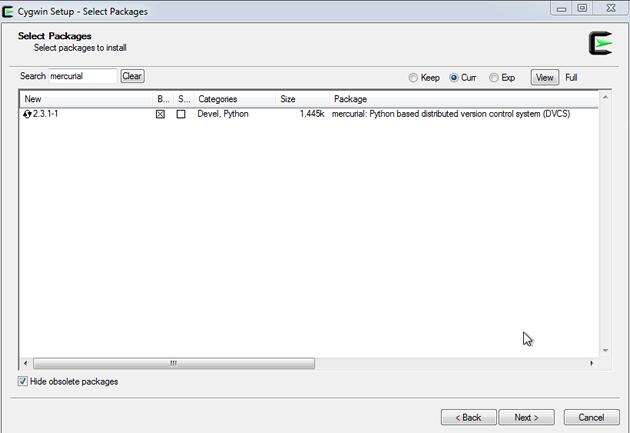Viewport: 630px width, 433px height.
Task: Click the S... column header
Action: tap(184, 99)
